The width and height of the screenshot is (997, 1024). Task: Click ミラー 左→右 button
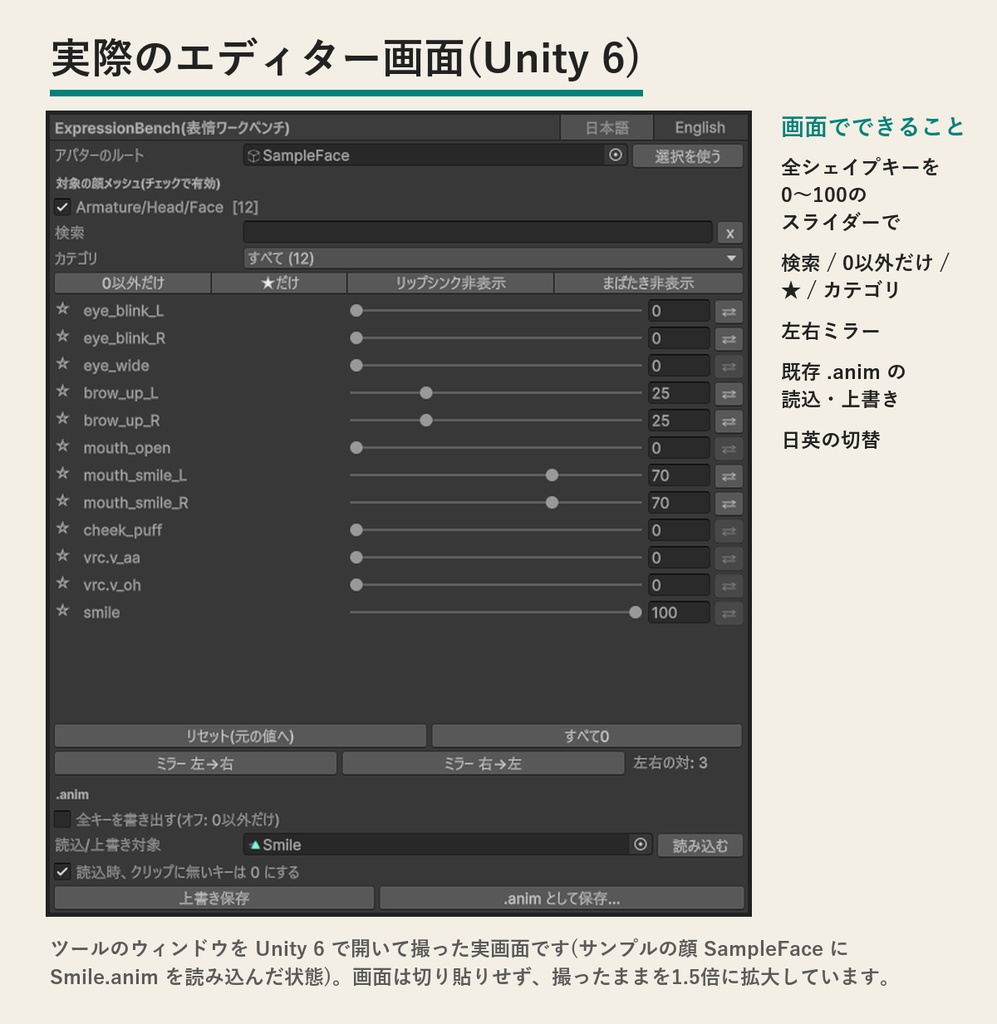(x=195, y=763)
